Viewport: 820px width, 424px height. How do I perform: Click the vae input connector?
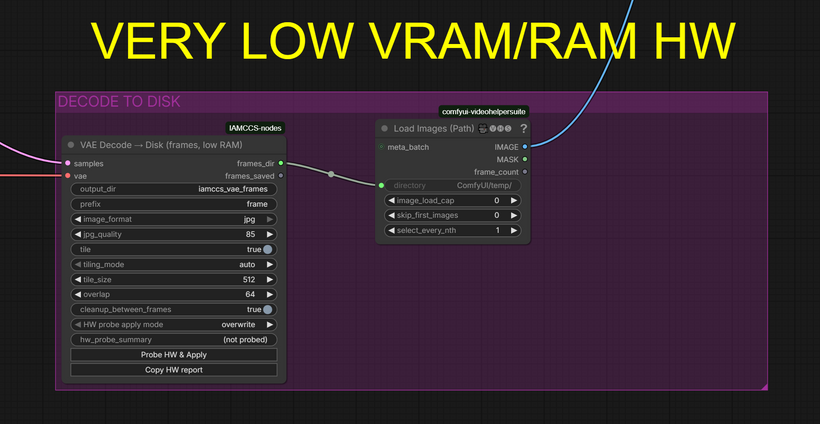click(67, 176)
